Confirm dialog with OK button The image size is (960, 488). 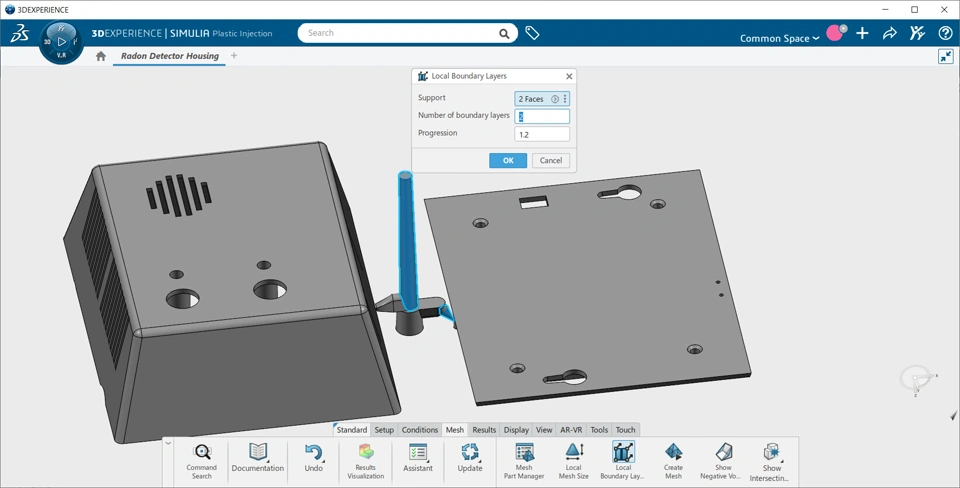tap(508, 160)
